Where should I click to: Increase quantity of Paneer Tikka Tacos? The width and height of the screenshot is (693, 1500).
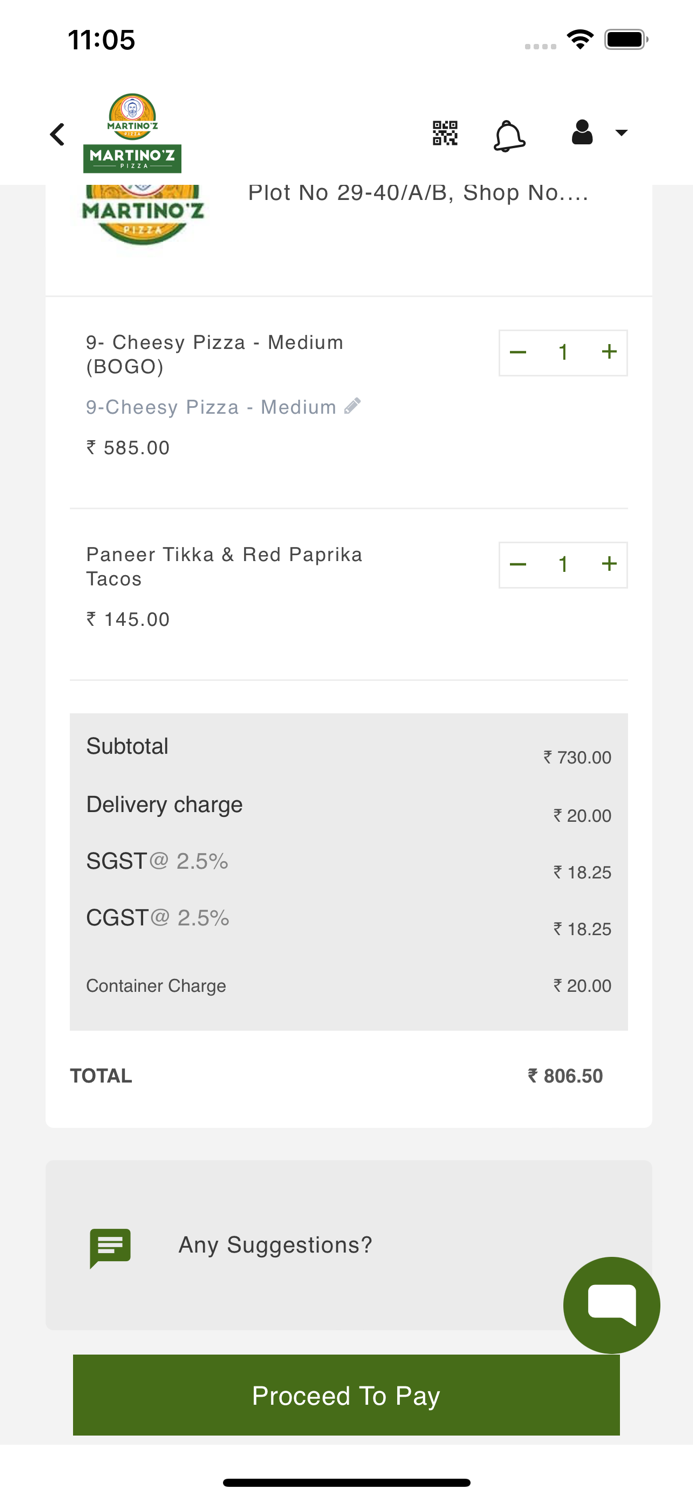(609, 564)
